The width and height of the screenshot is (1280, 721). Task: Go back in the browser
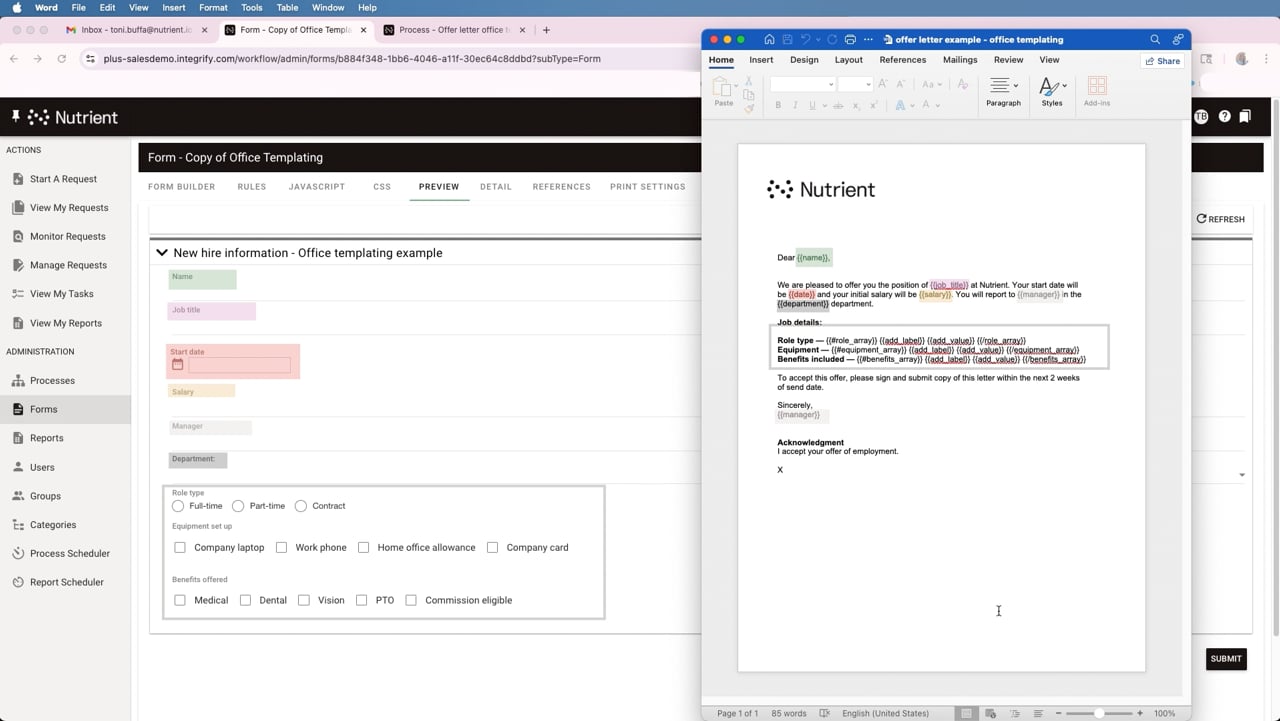pyautogui.click(x=14, y=59)
